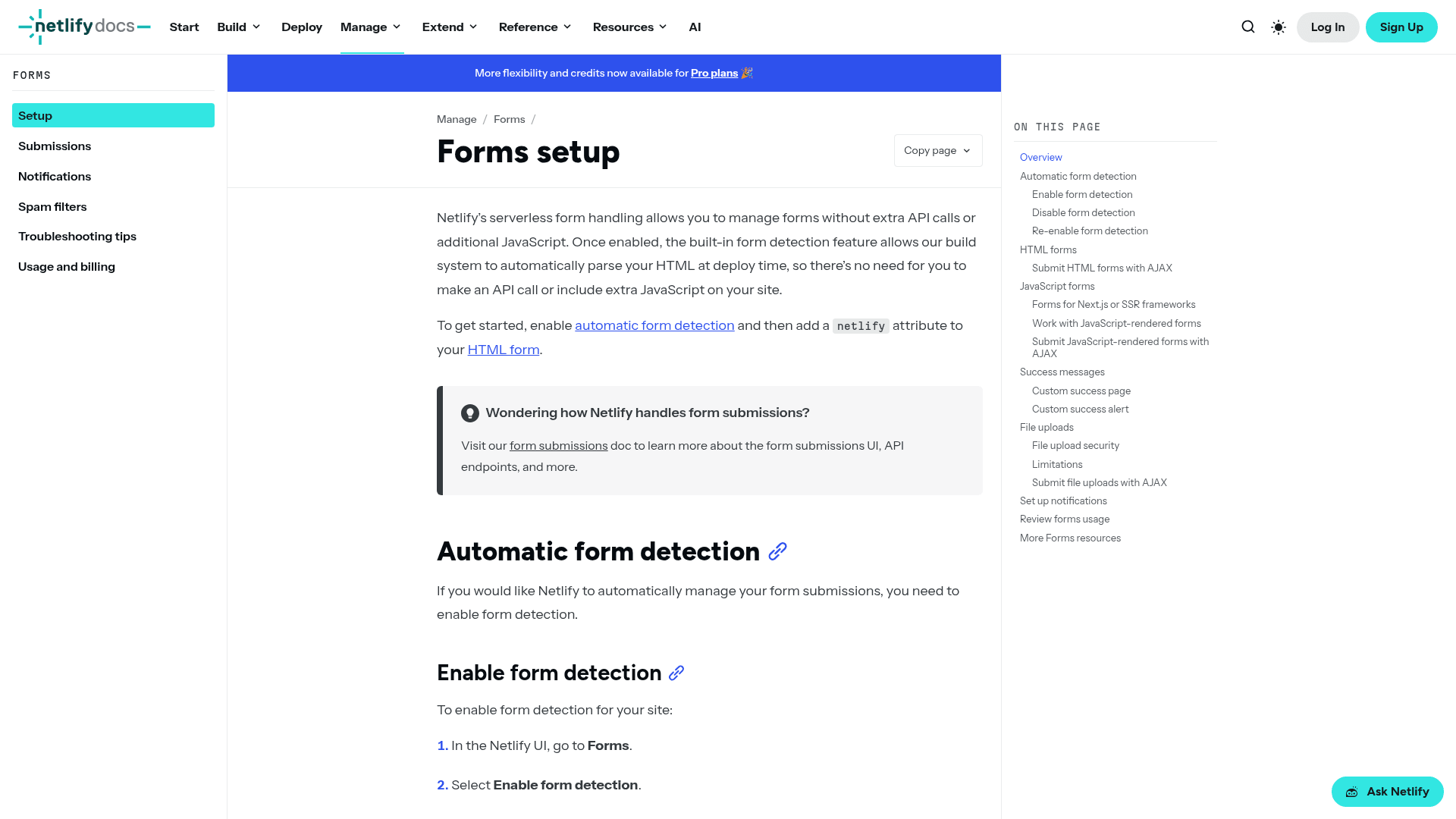Jump to Success messages in outline
Screen dimensions: 1456x819
click(1062, 372)
